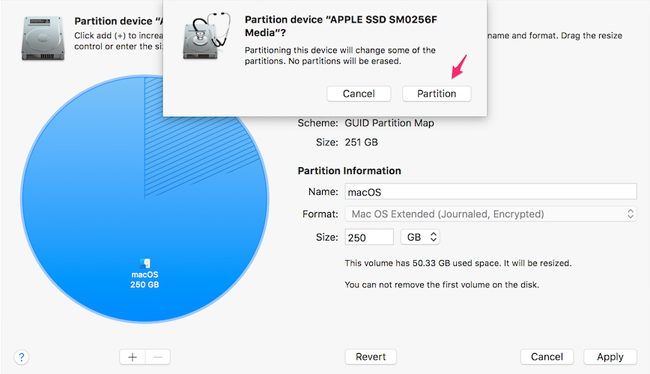650x374 pixels.
Task: Click the macOS volume icon in pie chart
Action: pyautogui.click(x=145, y=263)
